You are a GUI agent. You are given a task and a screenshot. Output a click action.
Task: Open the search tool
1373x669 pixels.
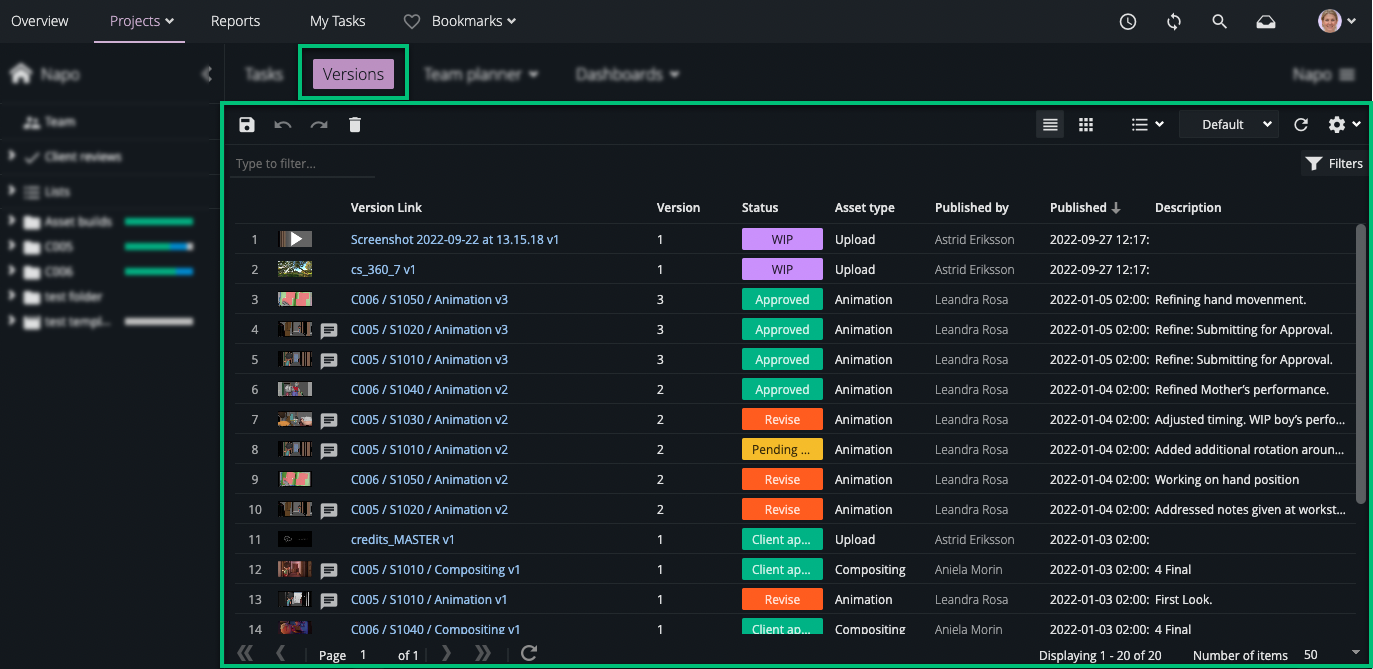tap(1219, 20)
